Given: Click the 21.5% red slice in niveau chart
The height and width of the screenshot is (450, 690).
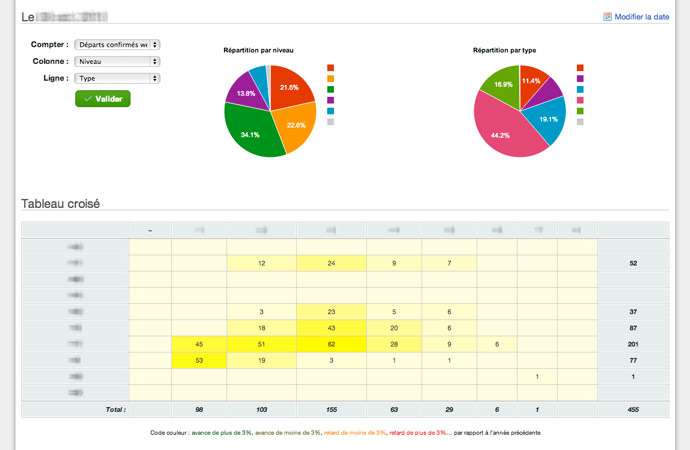Looking at the screenshot, I should [289, 88].
